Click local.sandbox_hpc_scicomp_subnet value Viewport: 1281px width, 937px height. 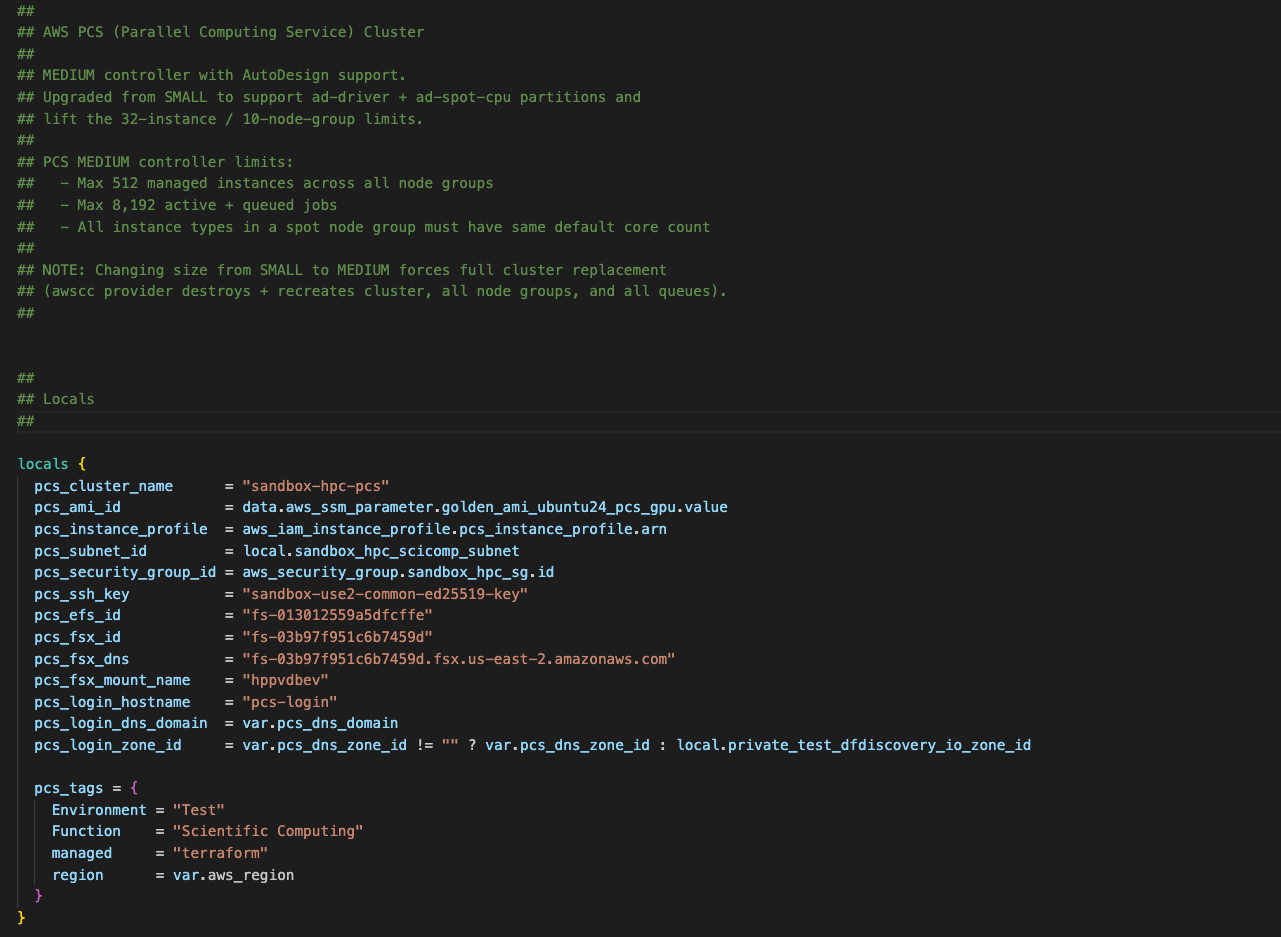[381, 551]
